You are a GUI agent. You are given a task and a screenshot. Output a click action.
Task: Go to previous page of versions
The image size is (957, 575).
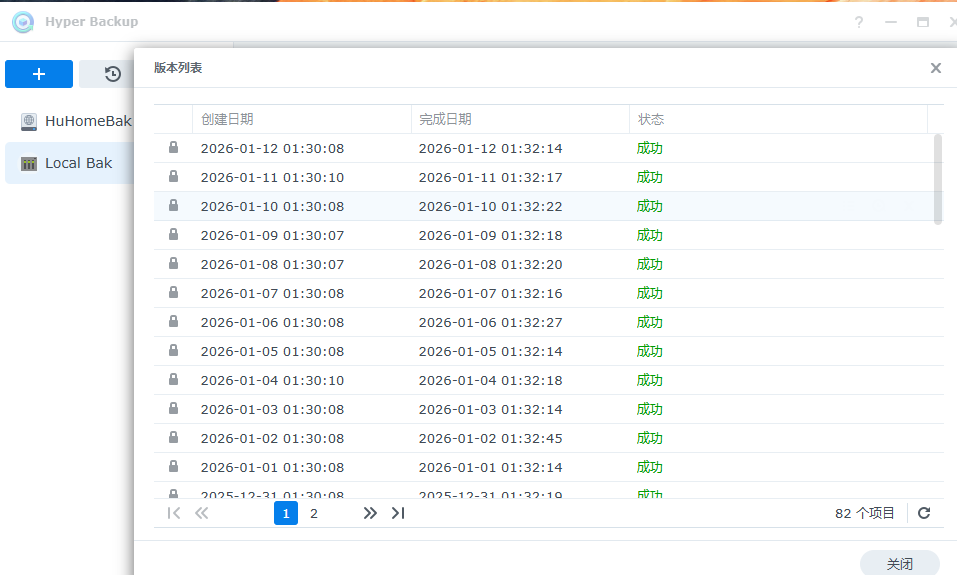coord(201,513)
